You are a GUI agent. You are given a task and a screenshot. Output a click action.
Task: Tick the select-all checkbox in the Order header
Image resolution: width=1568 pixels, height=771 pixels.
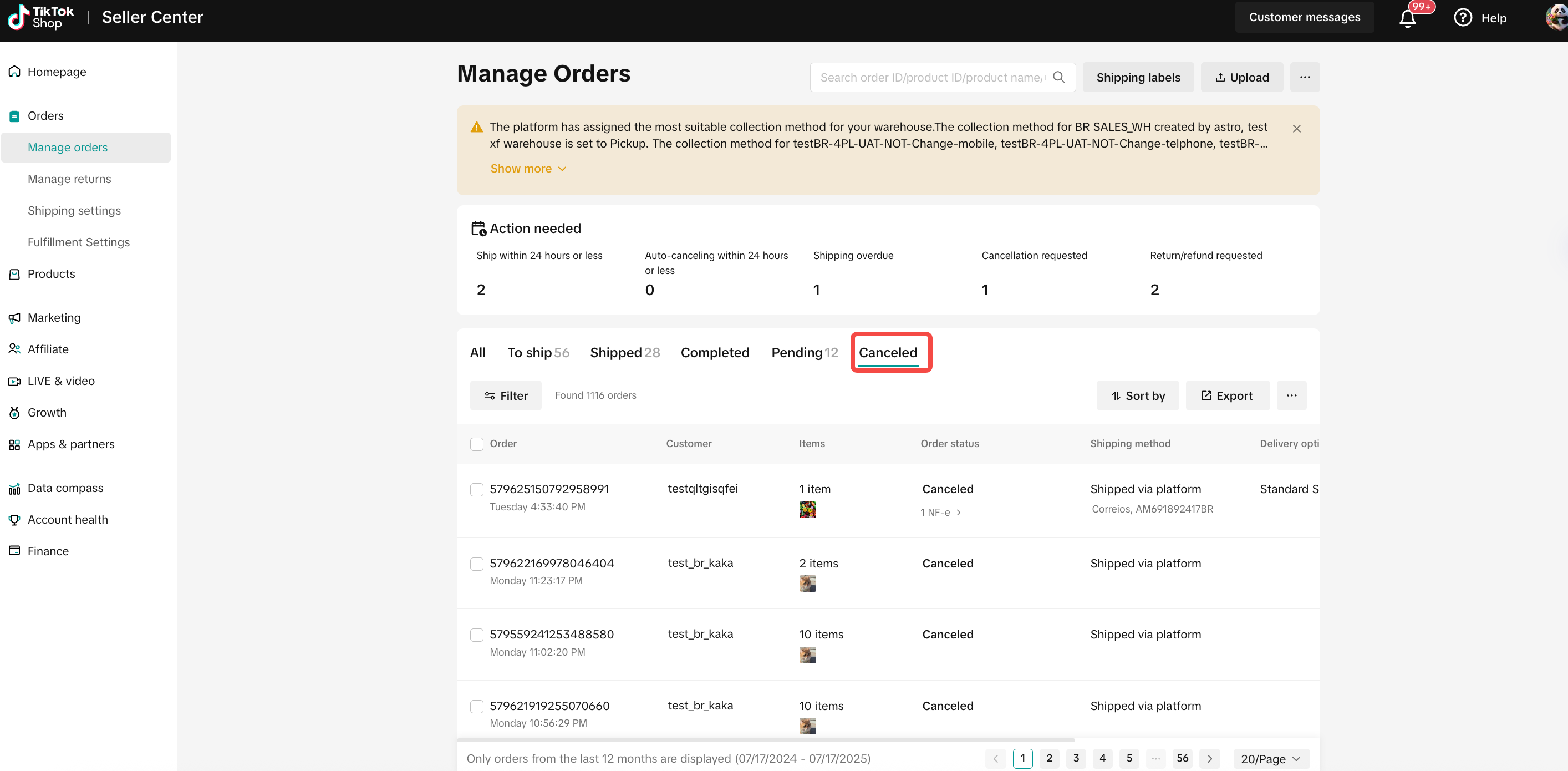[x=477, y=444]
